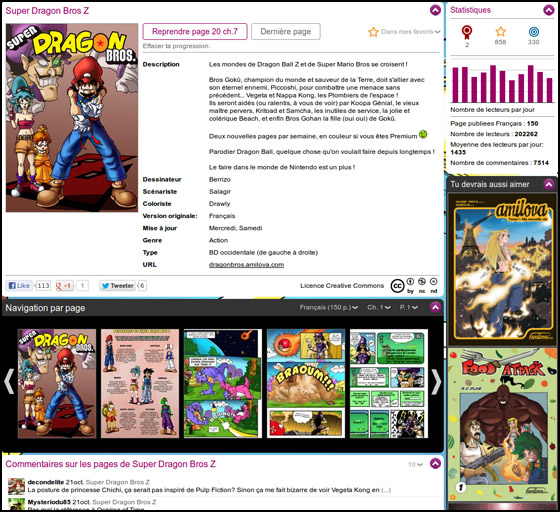Open decondelite's user profile name
Screen dimensions: 560x512
tap(46, 482)
